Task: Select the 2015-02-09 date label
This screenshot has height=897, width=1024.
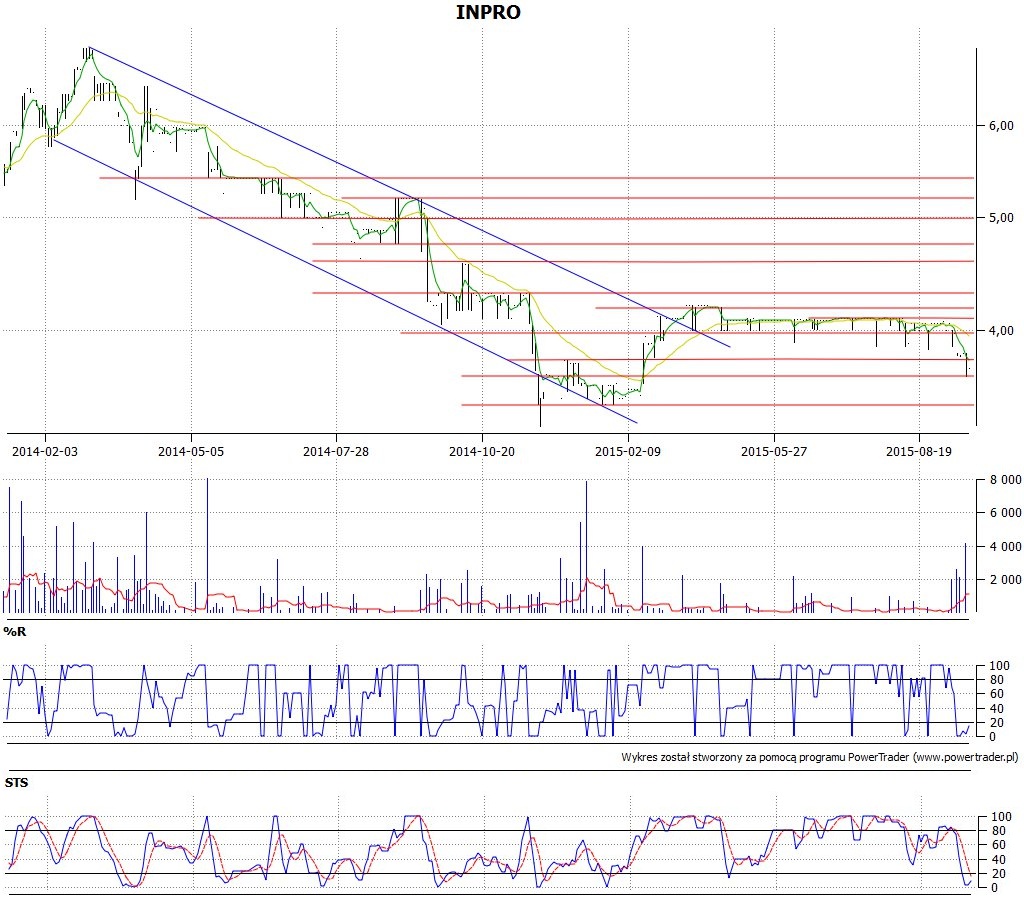Action: coord(628,451)
